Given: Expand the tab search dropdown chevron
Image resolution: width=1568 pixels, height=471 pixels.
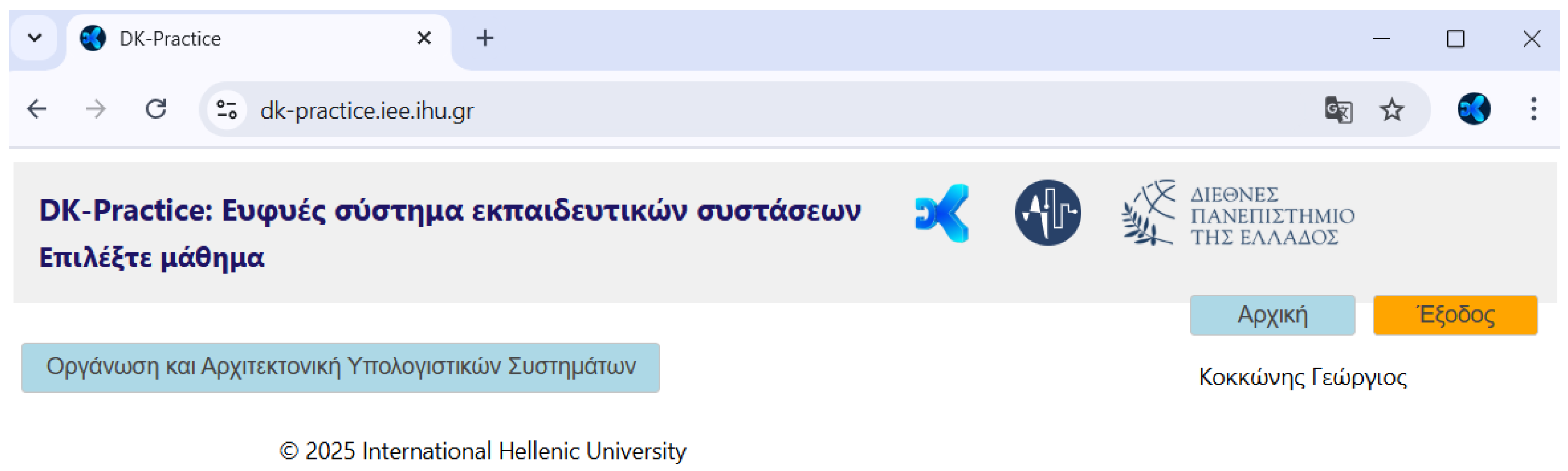Looking at the screenshot, I should pyautogui.click(x=34, y=38).
